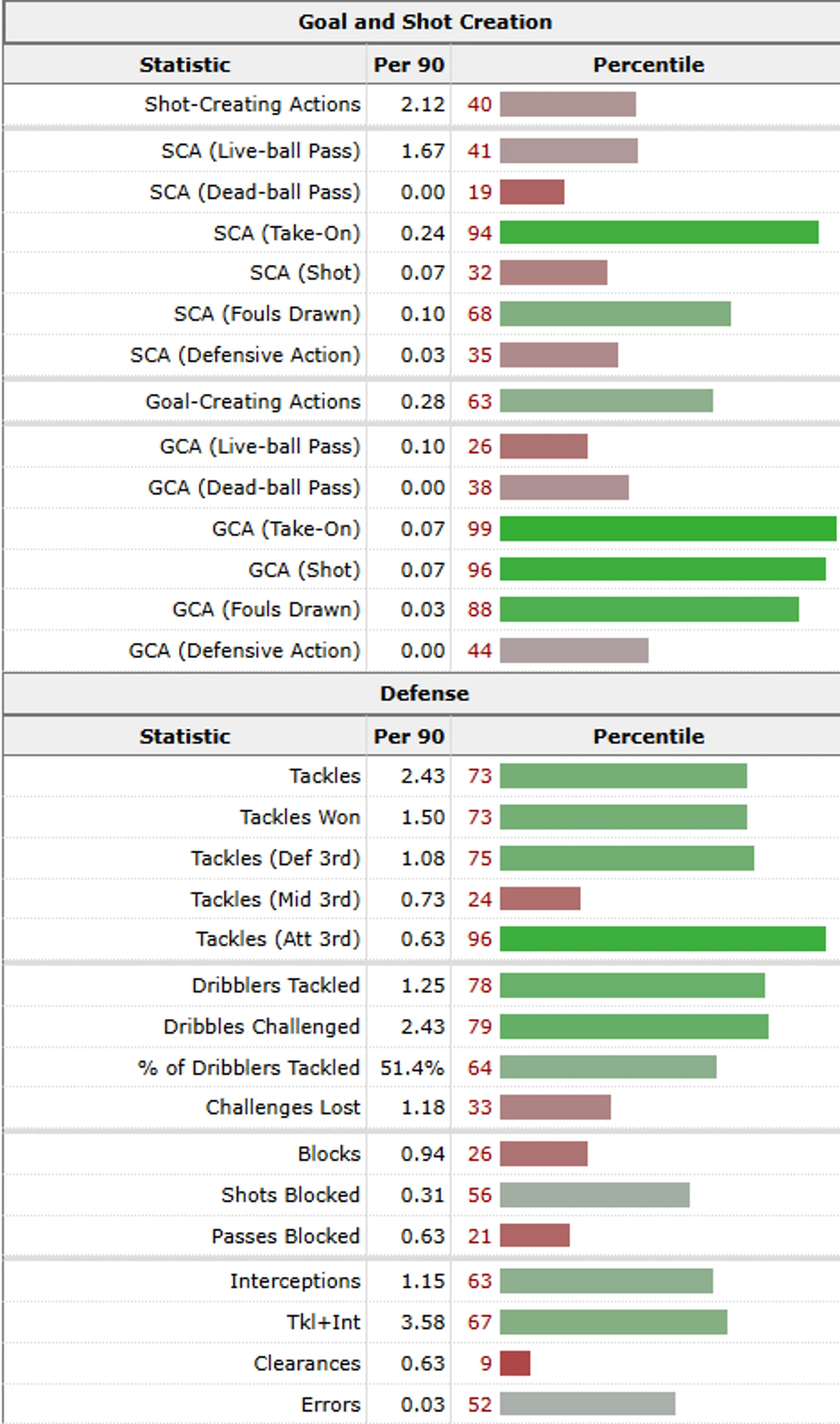Click the 3.58 Tkl+Int per 90 value
Viewport: 840px width, 1424px height.
(x=422, y=1322)
